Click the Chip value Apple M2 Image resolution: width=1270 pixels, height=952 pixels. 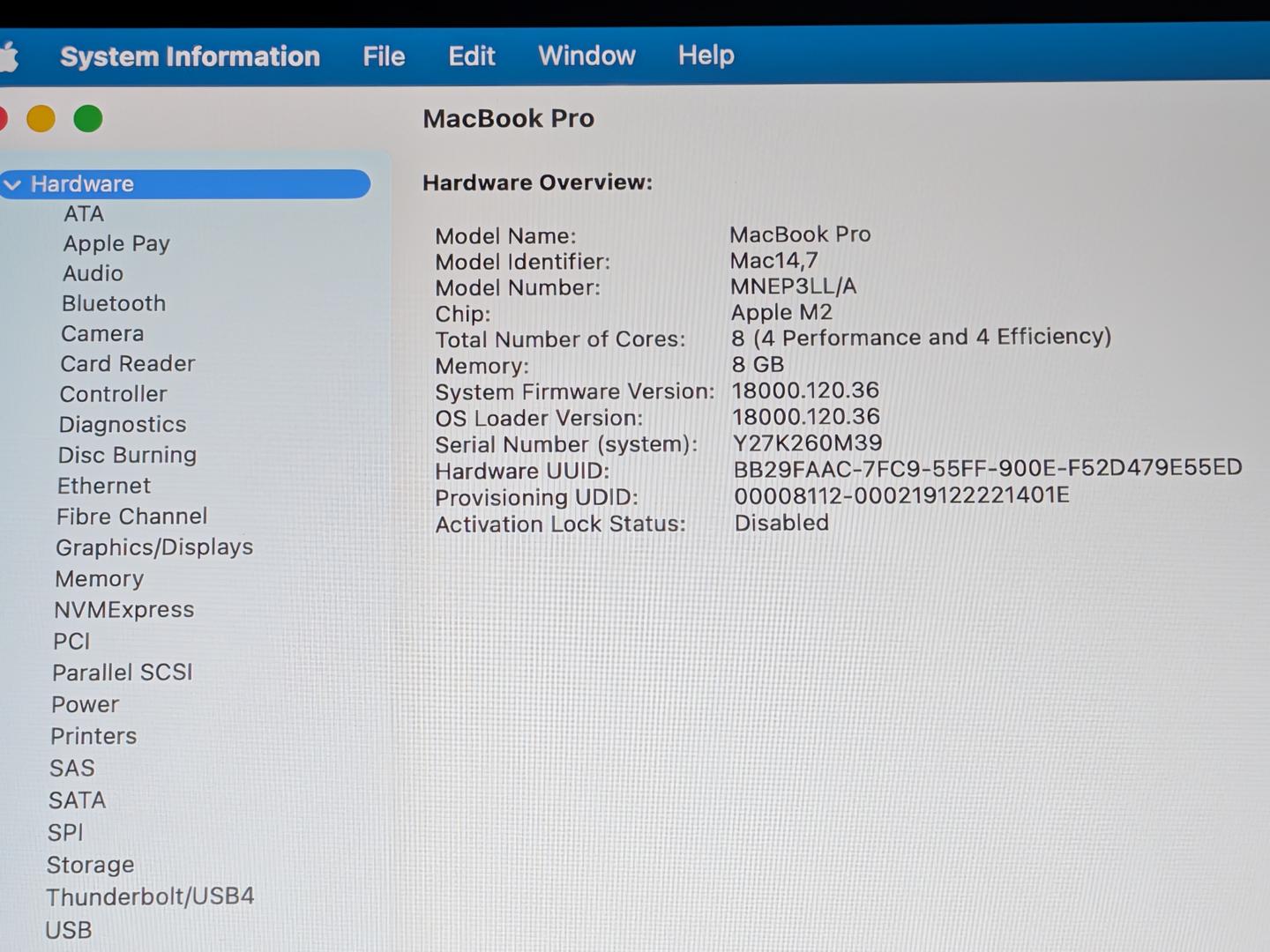[781, 313]
